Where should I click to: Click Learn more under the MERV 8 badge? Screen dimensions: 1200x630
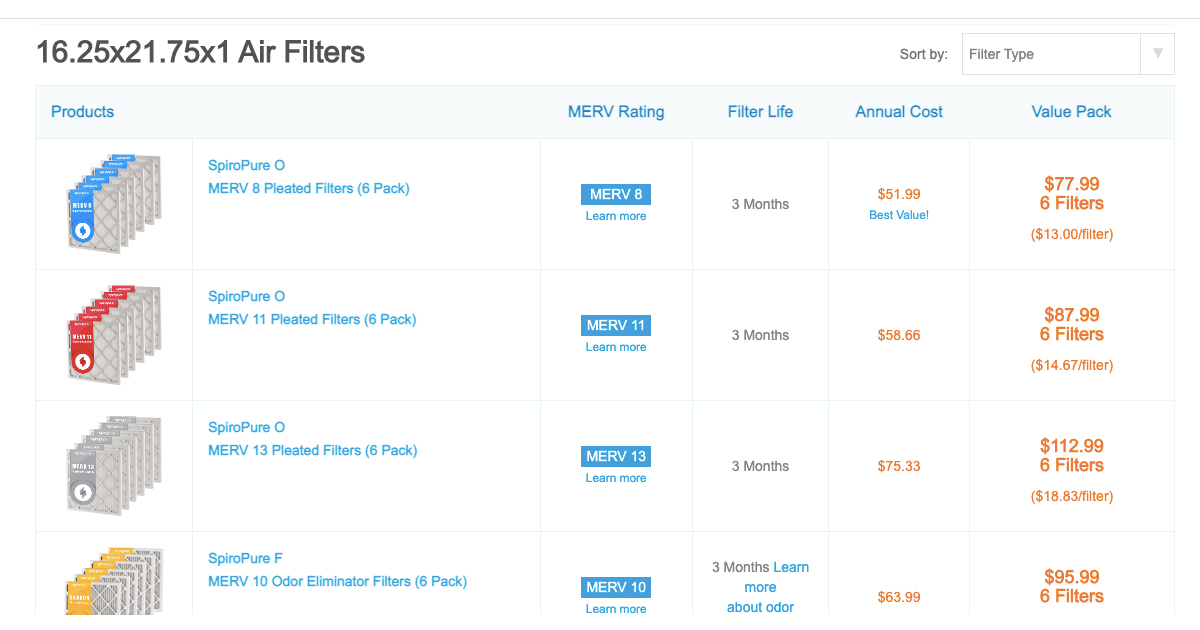click(615, 216)
